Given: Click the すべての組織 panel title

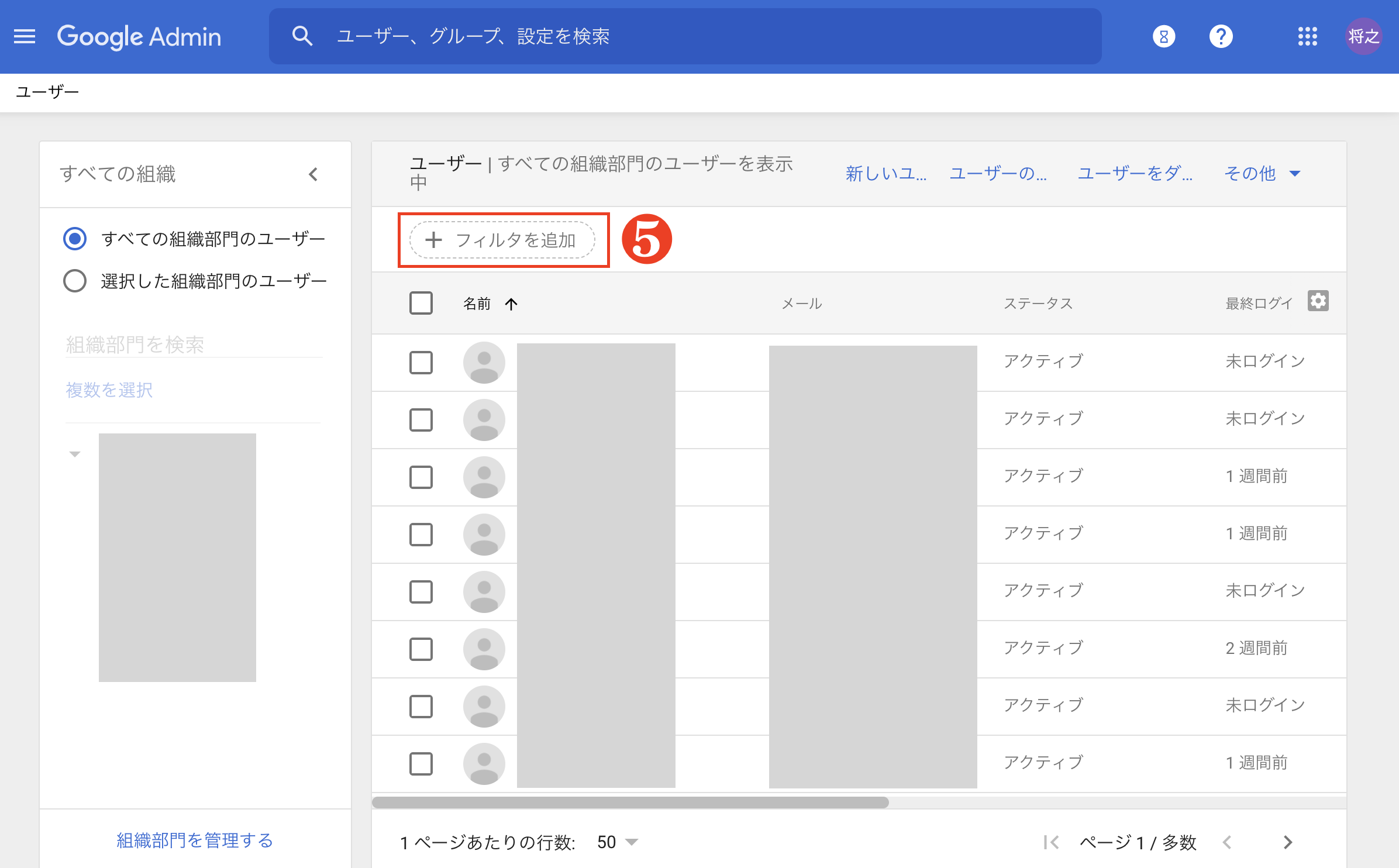Looking at the screenshot, I should click(x=118, y=174).
